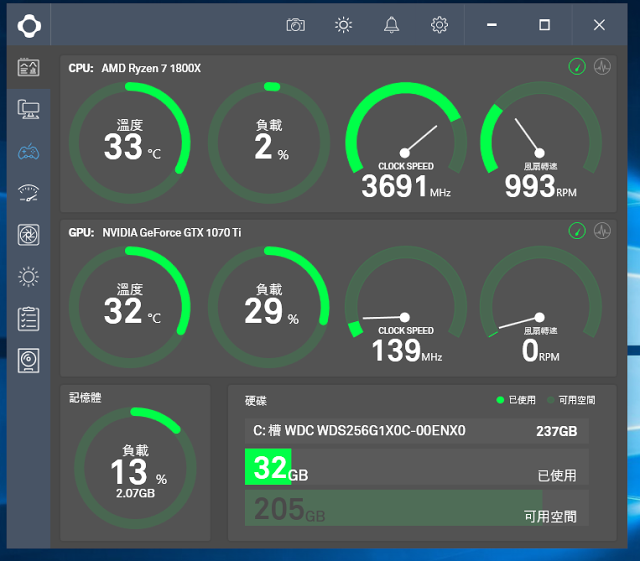
Task: Click the 2.07GB memory usage value
Action: pos(135,493)
